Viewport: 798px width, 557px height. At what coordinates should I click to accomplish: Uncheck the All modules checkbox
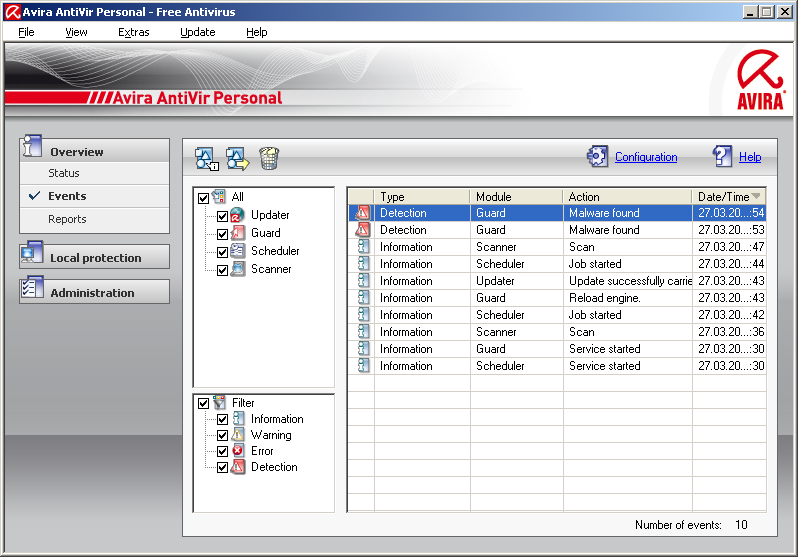coord(203,198)
